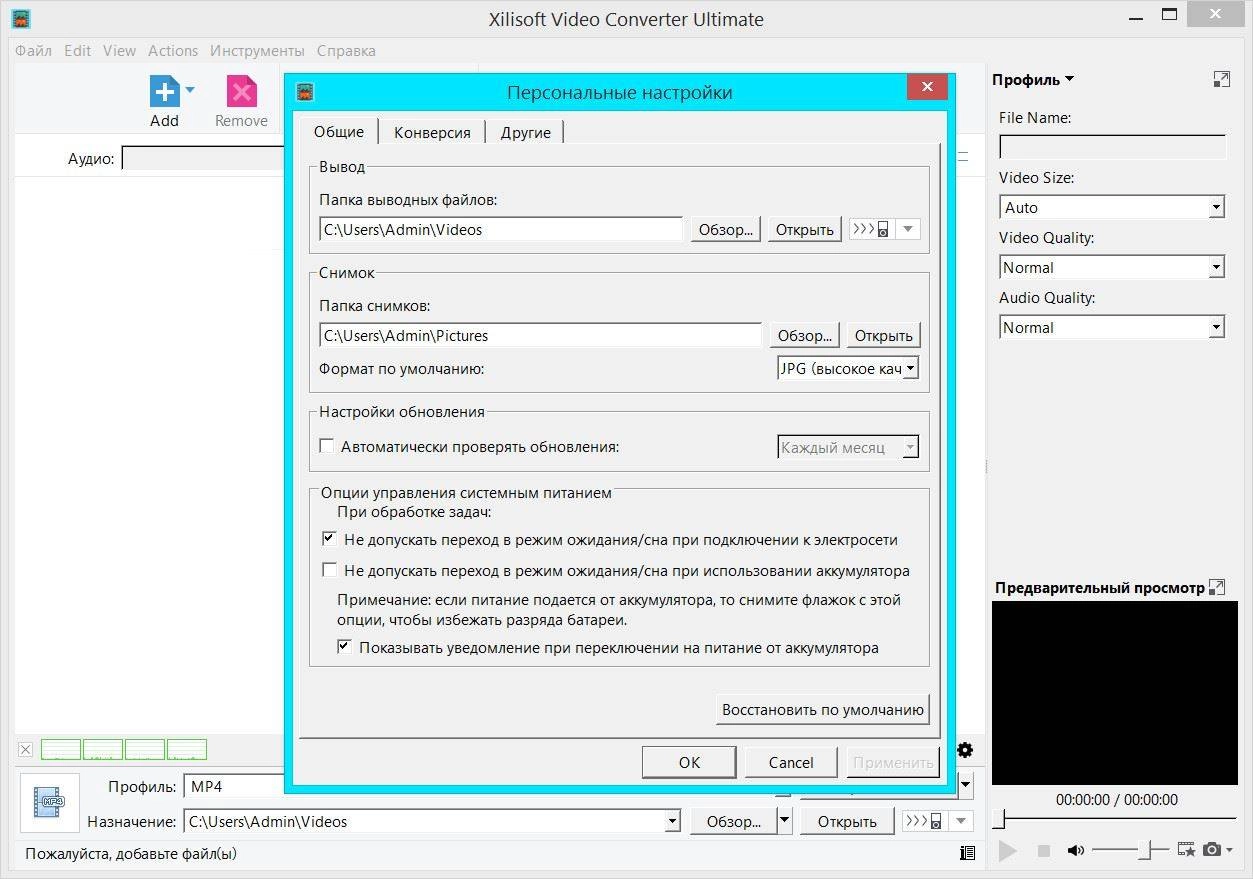The image size is (1253, 879).
Task: Open the dropdown arrow next to camera icon
Action: [1229, 851]
